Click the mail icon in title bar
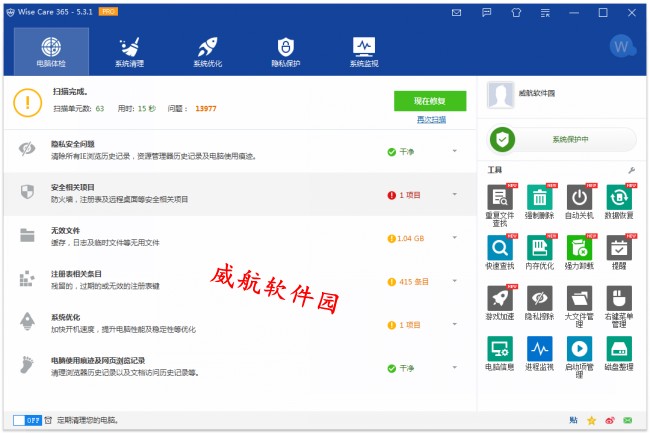This screenshot has height=433, width=650. pyautogui.click(x=456, y=13)
